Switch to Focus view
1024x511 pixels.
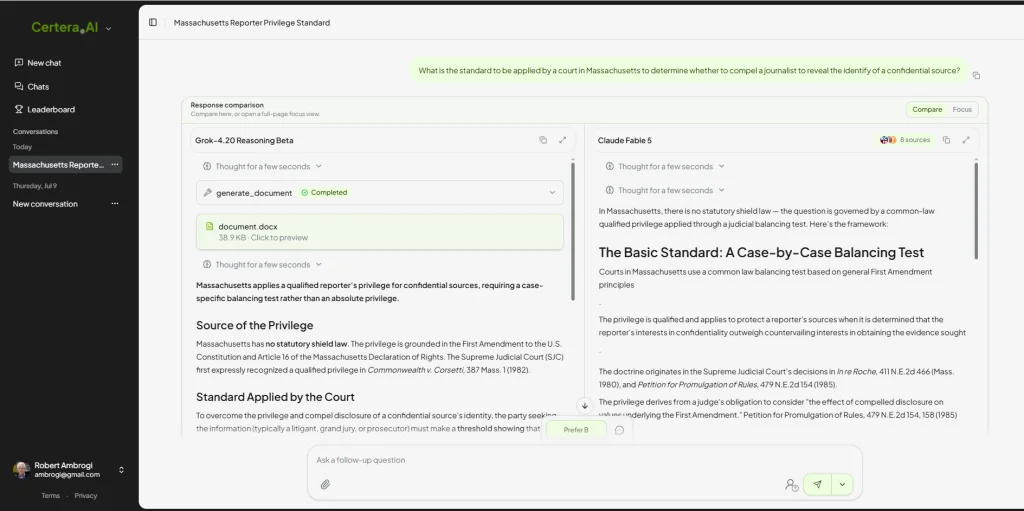tap(962, 110)
